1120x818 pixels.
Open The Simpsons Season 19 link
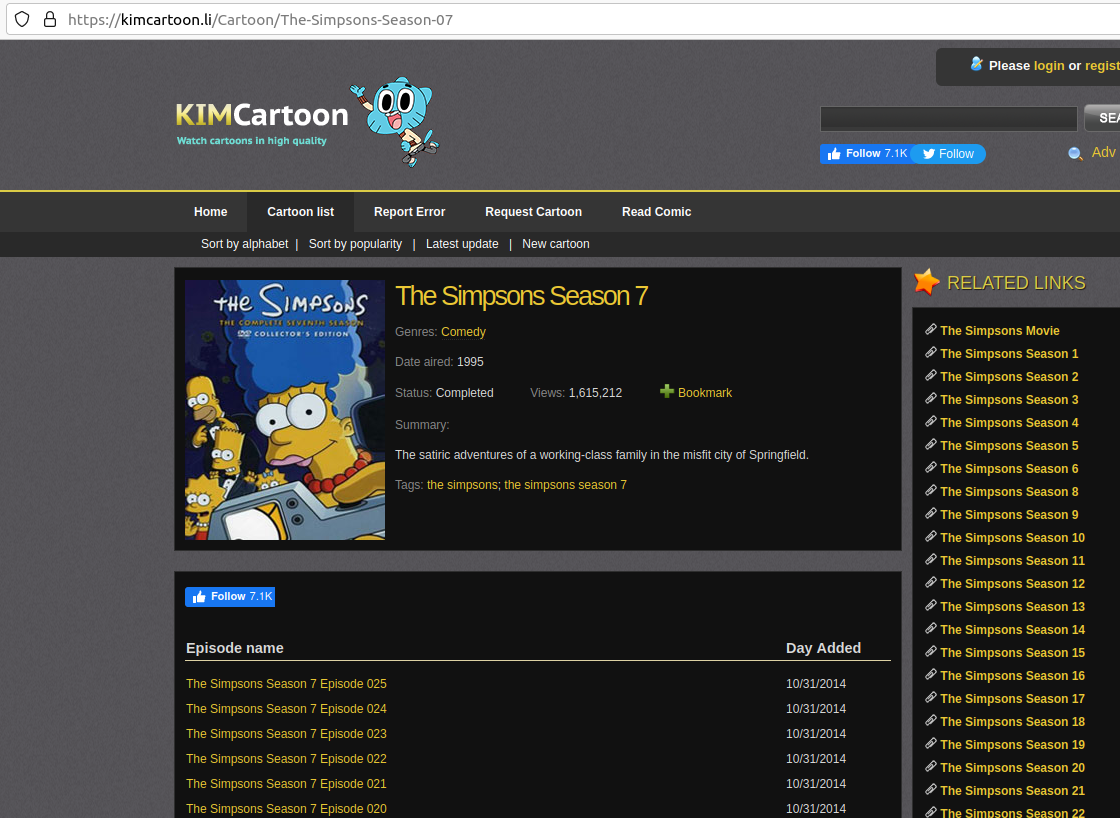pos(1013,744)
